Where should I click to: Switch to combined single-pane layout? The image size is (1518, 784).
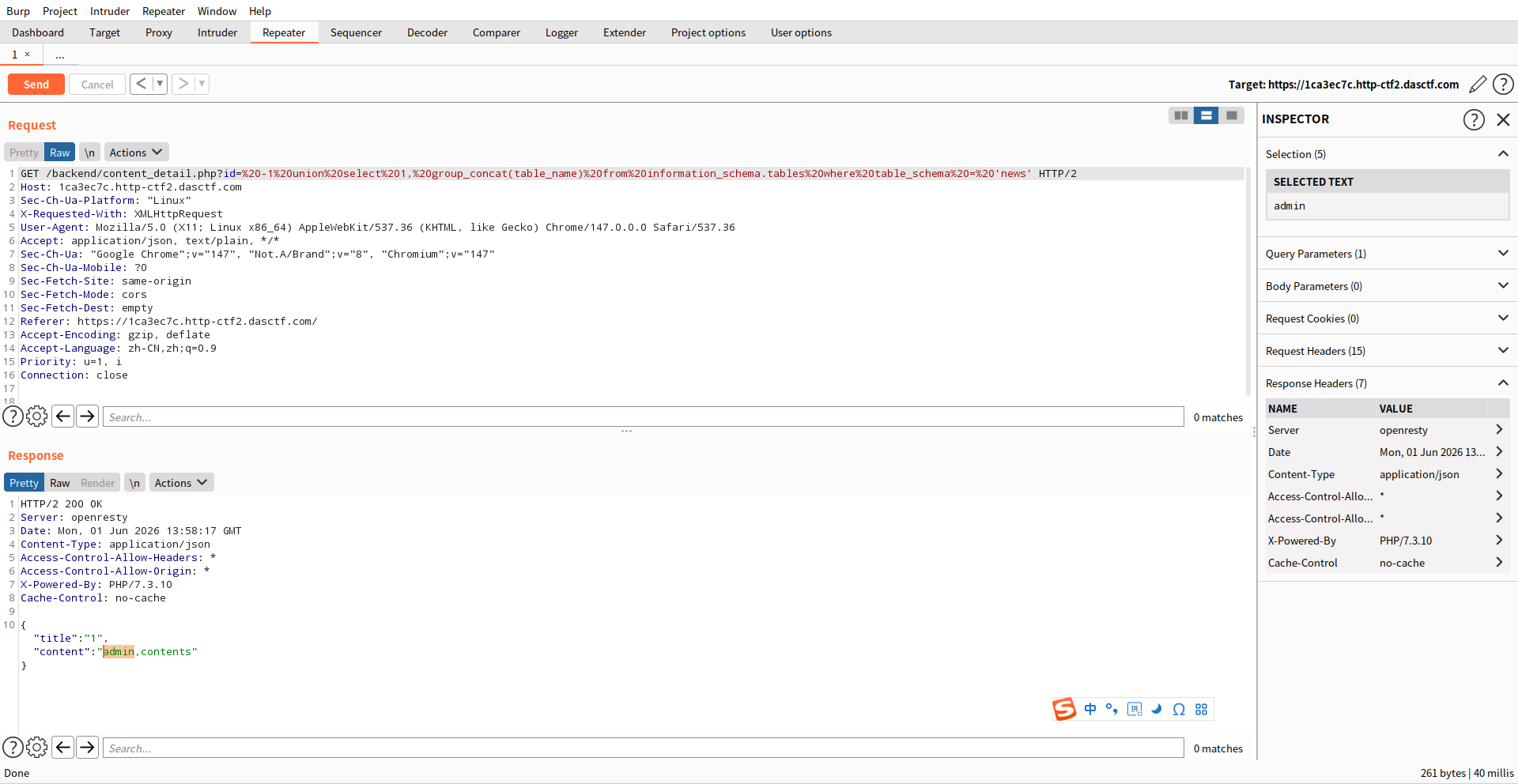coord(1232,115)
